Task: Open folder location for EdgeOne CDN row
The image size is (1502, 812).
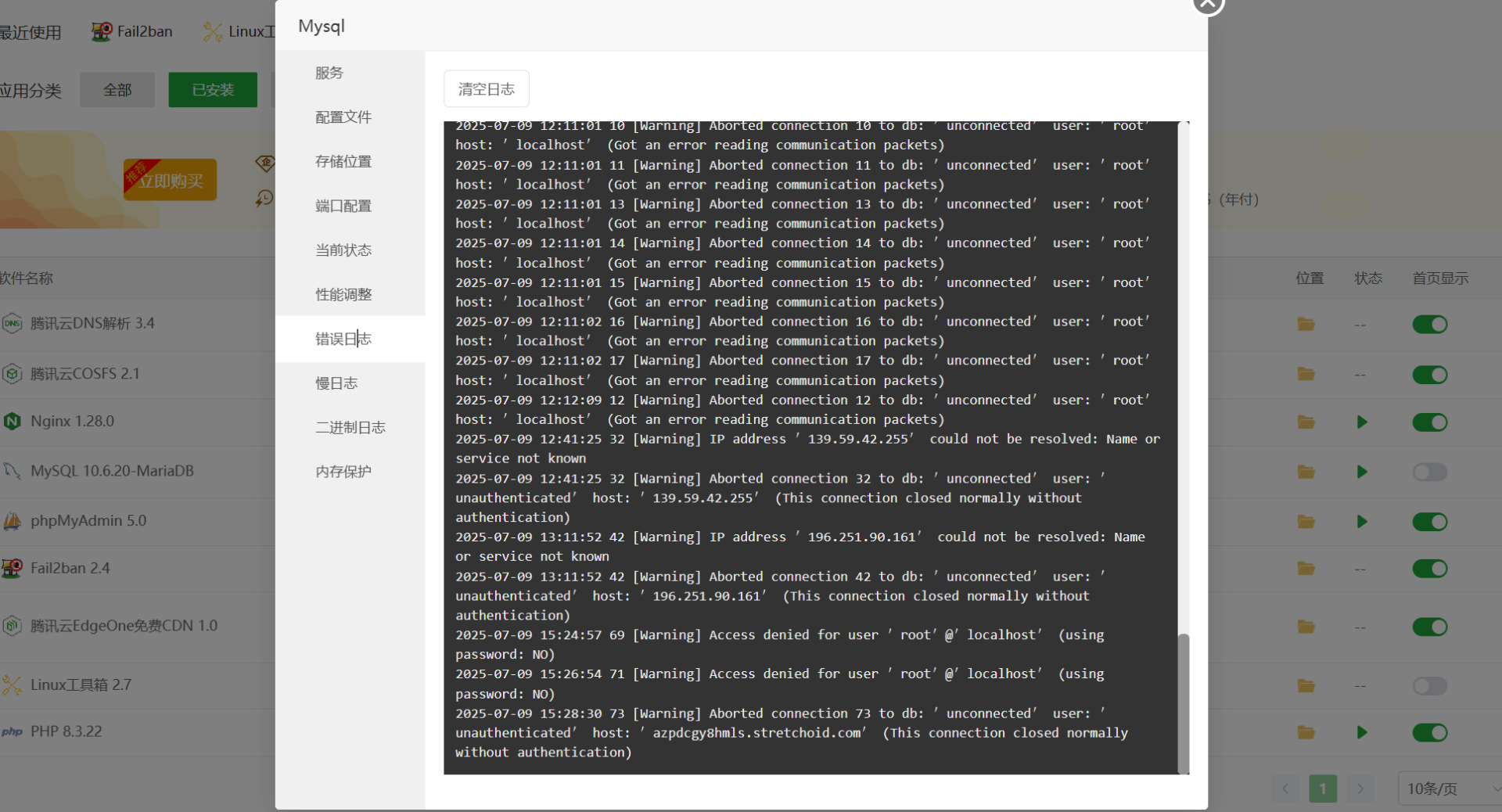Action: click(1306, 627)
